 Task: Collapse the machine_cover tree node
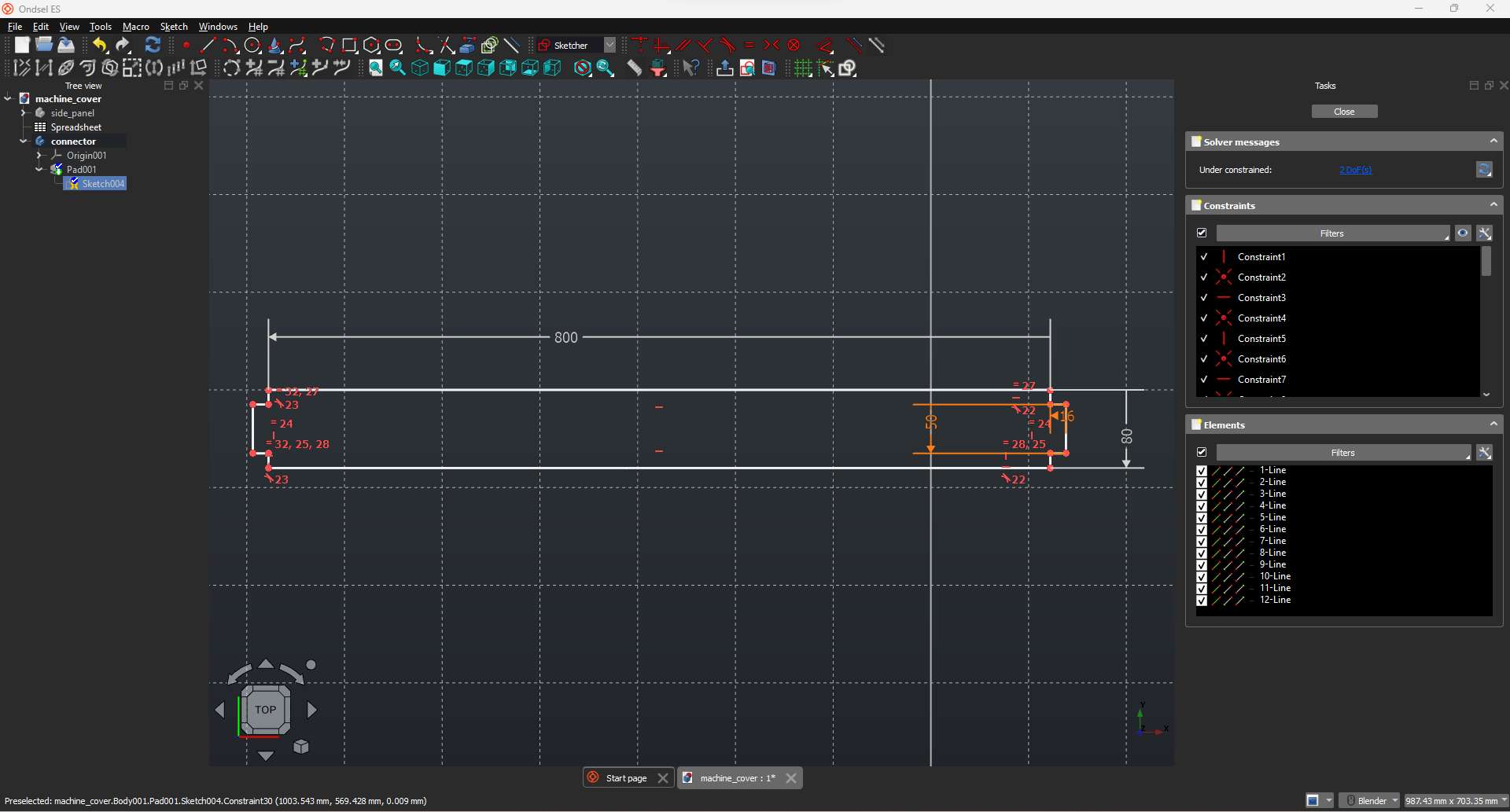click(x=8, y=99)
